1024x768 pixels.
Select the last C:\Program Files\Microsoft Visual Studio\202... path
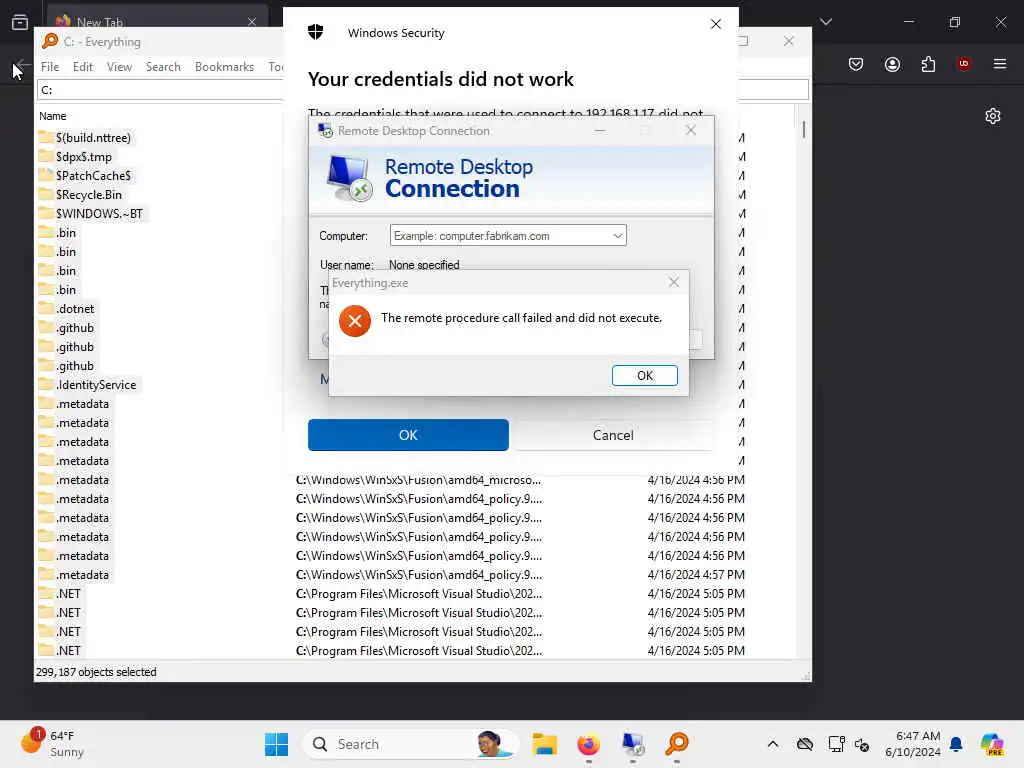419,651
